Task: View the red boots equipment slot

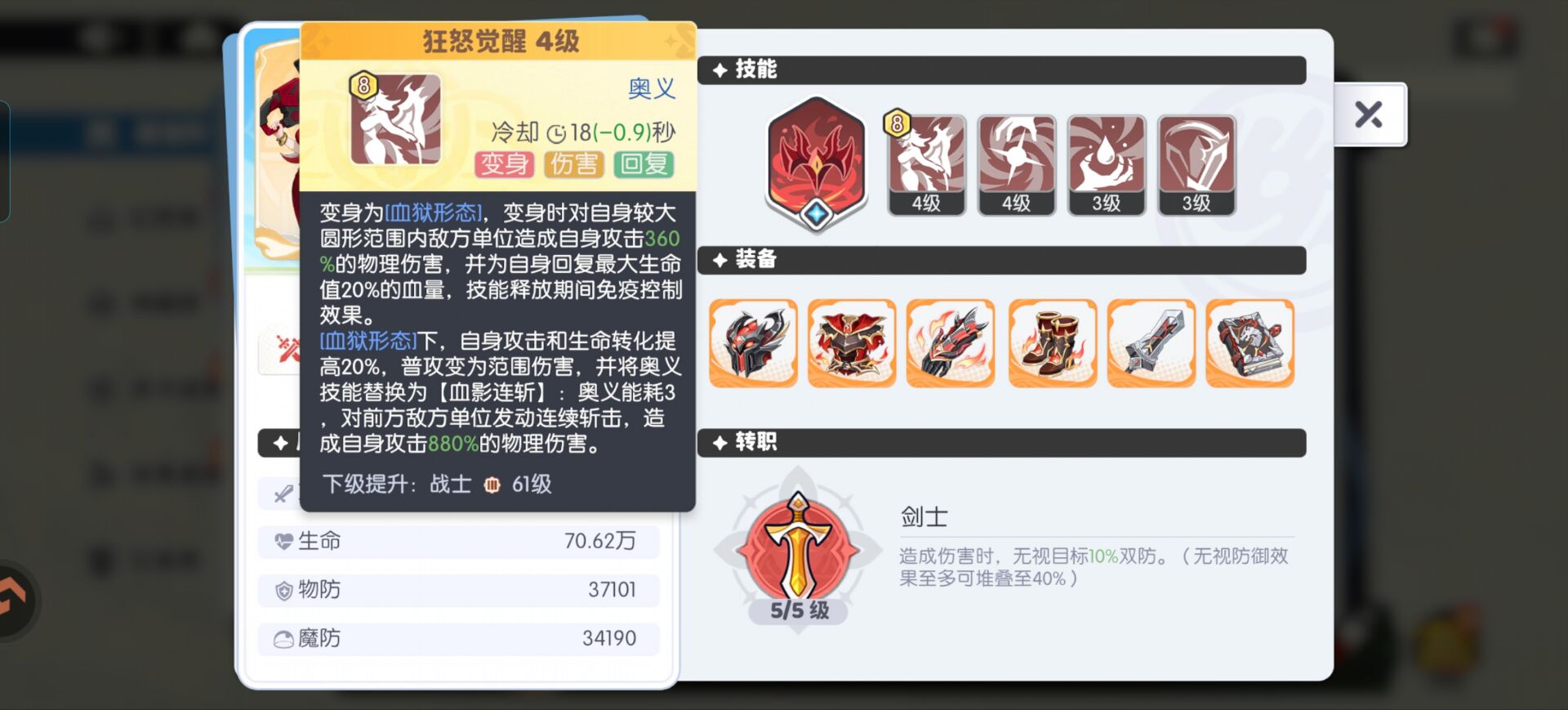Action: point(1053,342)
